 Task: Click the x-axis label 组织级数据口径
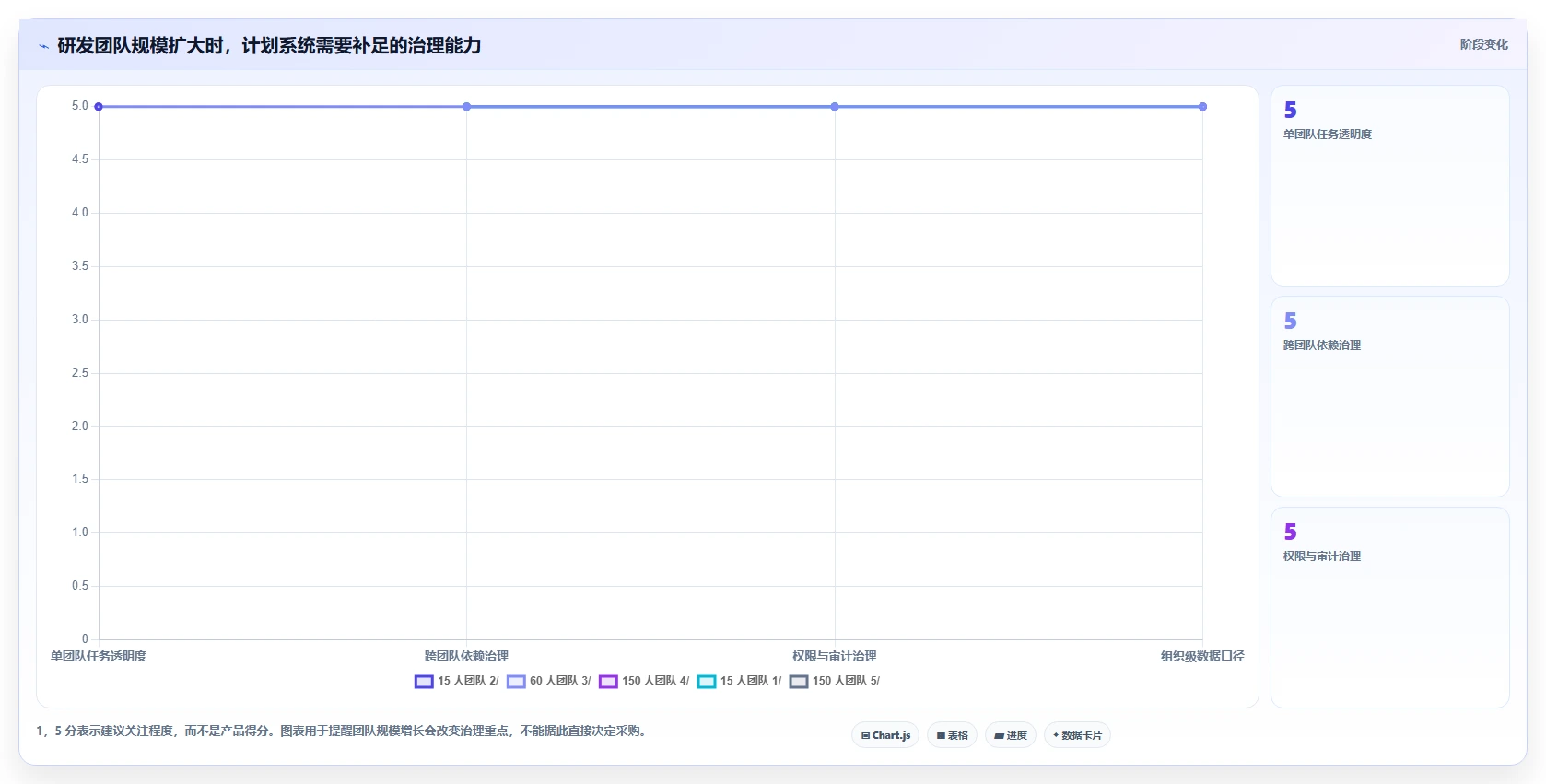[x=1202, y=656]
